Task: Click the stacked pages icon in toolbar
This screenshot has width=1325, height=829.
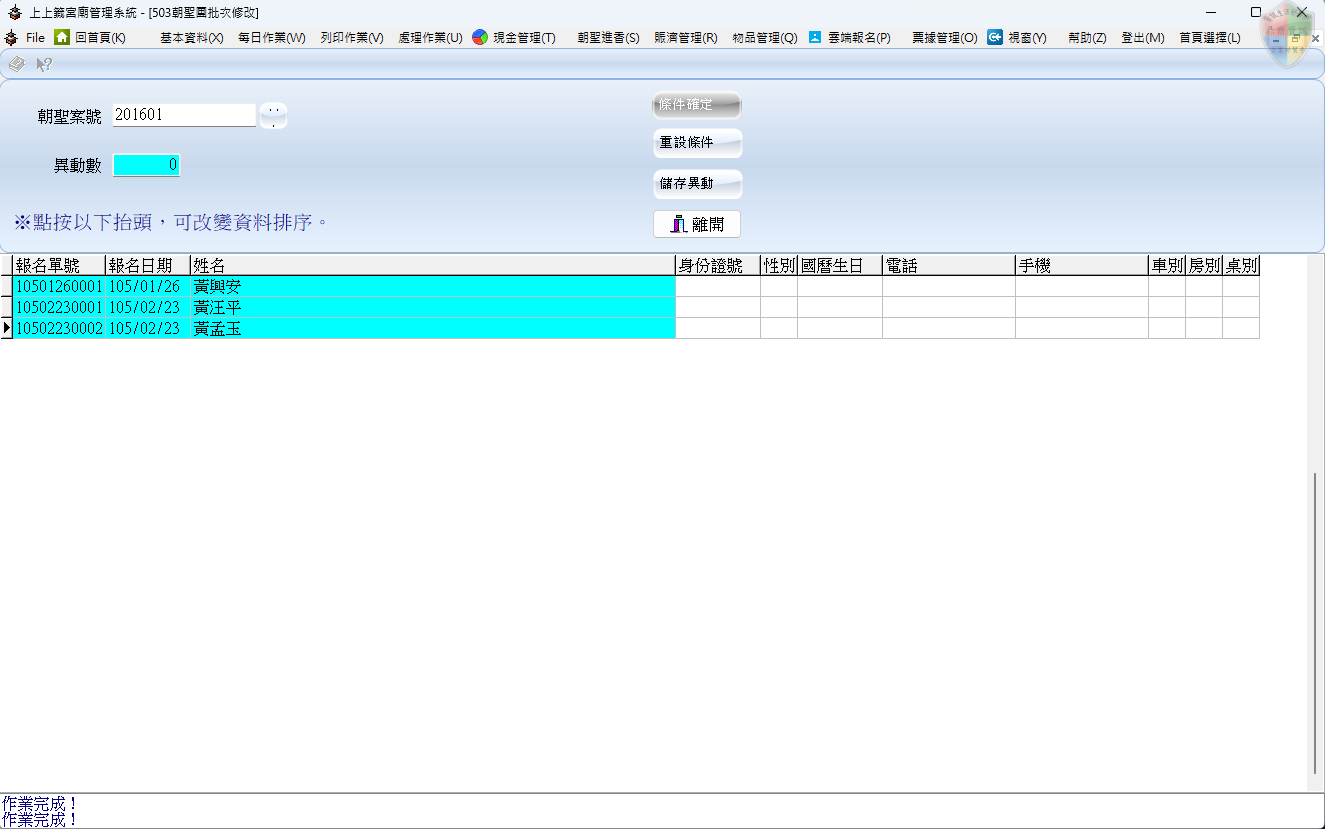Action: [17, 65]
